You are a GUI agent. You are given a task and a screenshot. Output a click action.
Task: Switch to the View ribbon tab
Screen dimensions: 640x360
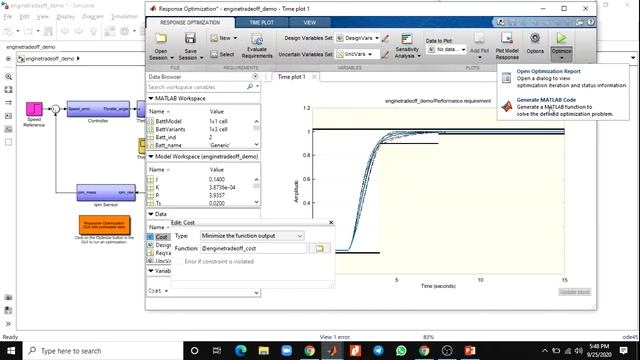tap(309, 22)
